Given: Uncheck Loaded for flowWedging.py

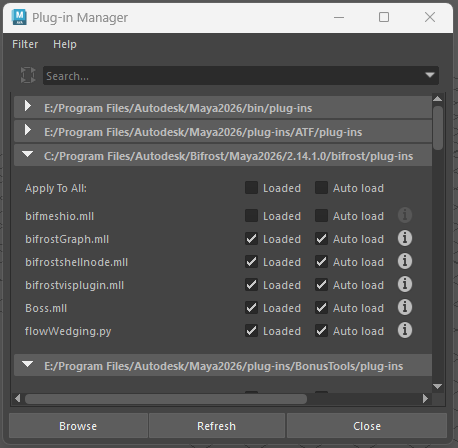Looking at the screenshot, I should (x=251, y=331).
